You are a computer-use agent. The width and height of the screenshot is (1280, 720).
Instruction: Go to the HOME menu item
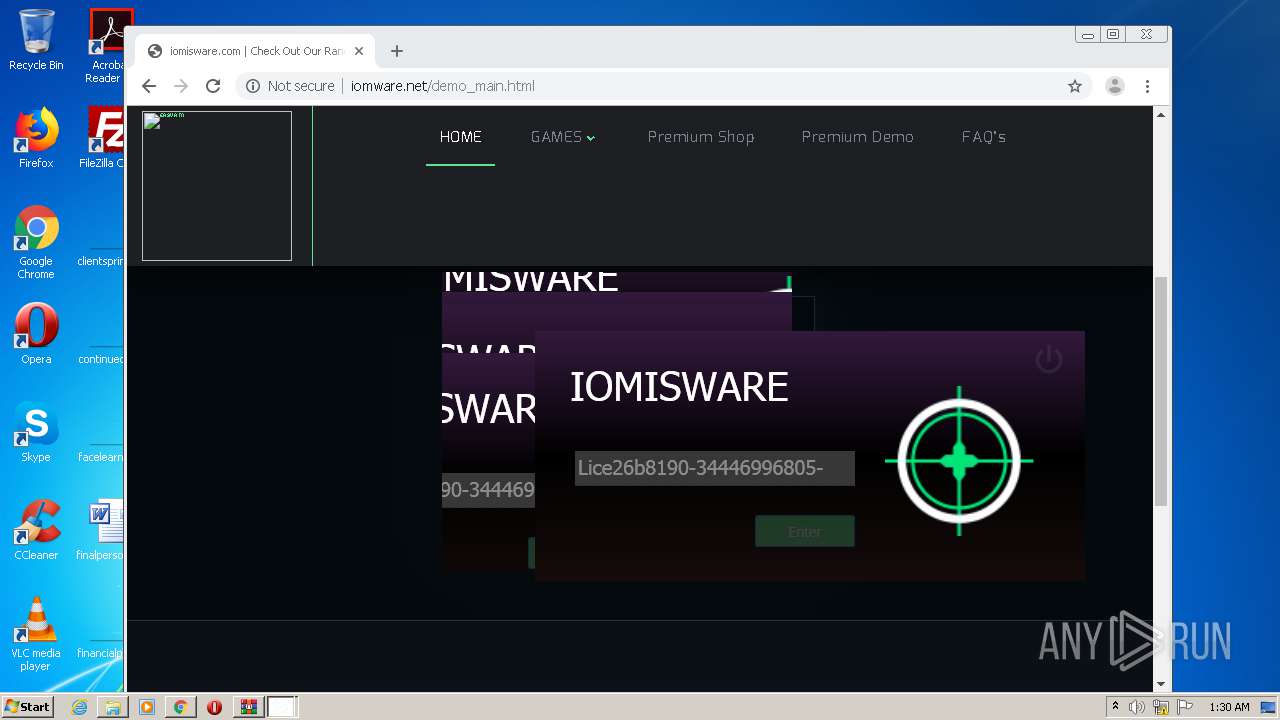[x=460, y=137]
